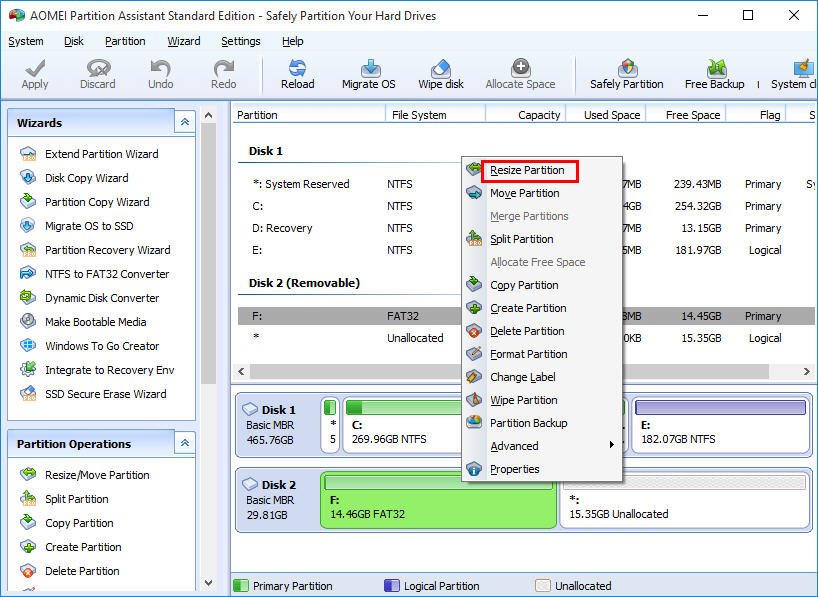Open the Help menu
Screen dimensions: 818x597
(x=293, y=41)
